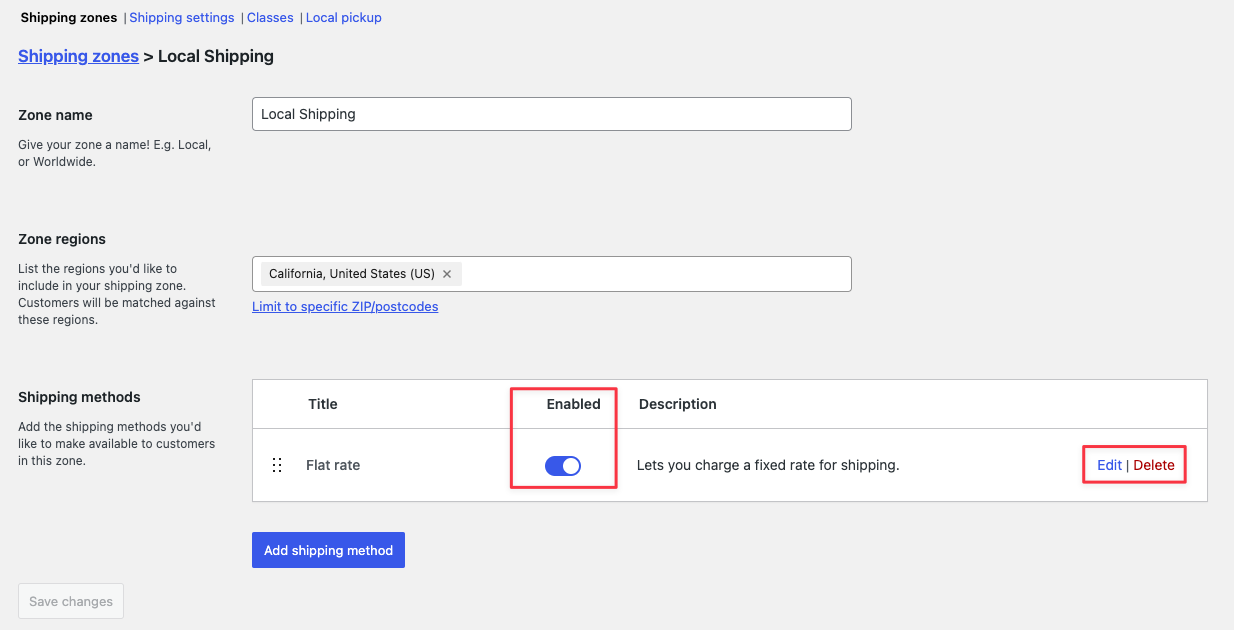Click the drag handle beside Flat rate
The height and width of the screenshot is (630, 1234).
[277, 464]
